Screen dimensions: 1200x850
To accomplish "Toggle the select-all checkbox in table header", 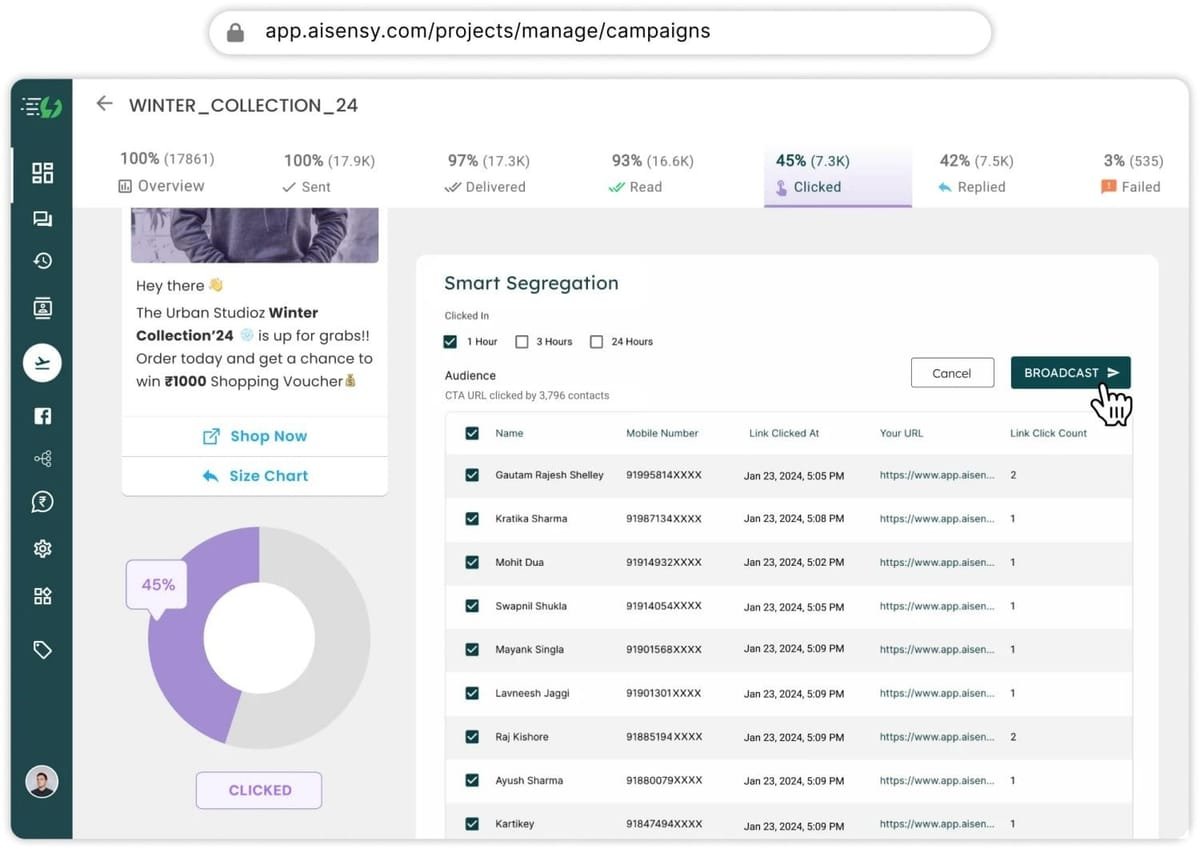I will [472, 433].
